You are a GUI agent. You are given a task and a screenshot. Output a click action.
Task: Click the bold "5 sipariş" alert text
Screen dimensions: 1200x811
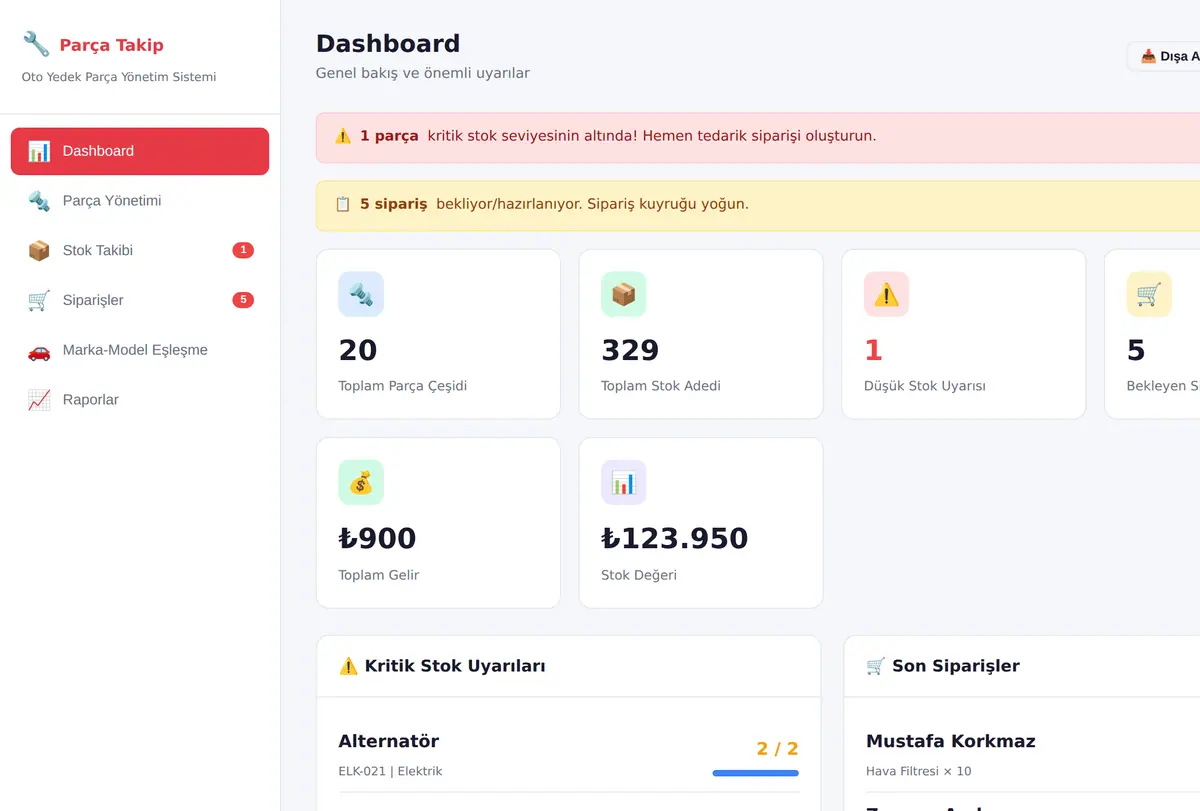[x=394, y=204]
